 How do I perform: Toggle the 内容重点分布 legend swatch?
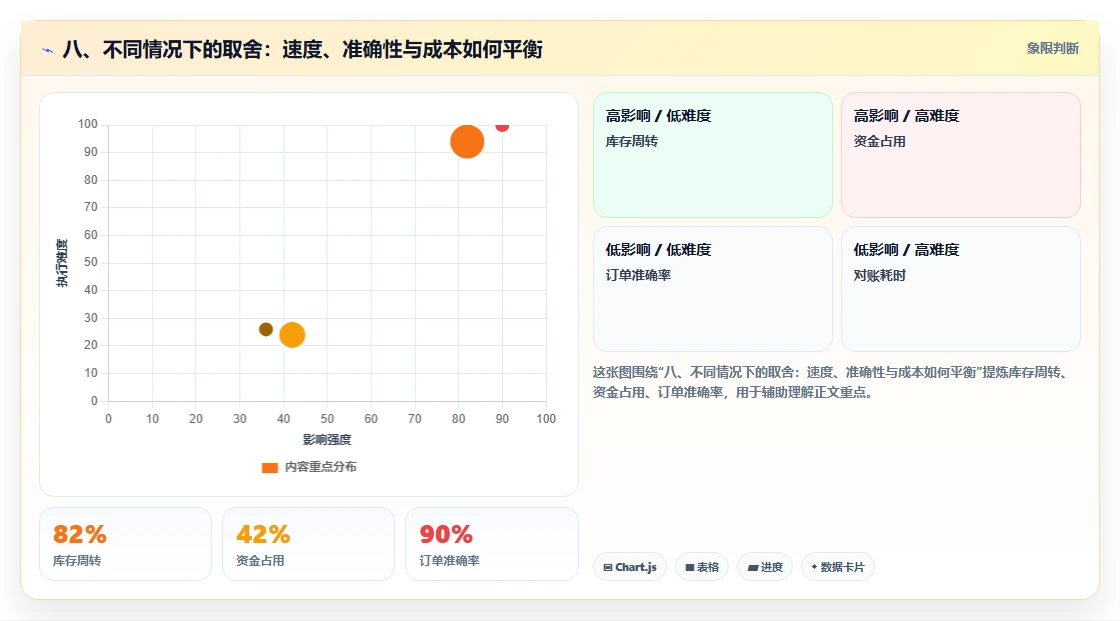269,467
